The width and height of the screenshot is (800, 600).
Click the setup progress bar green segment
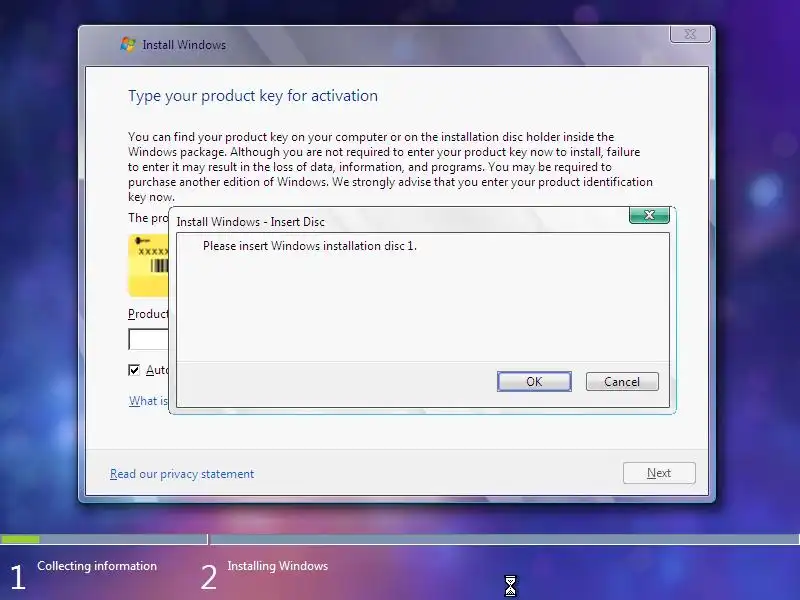click(x=20, y=539)
